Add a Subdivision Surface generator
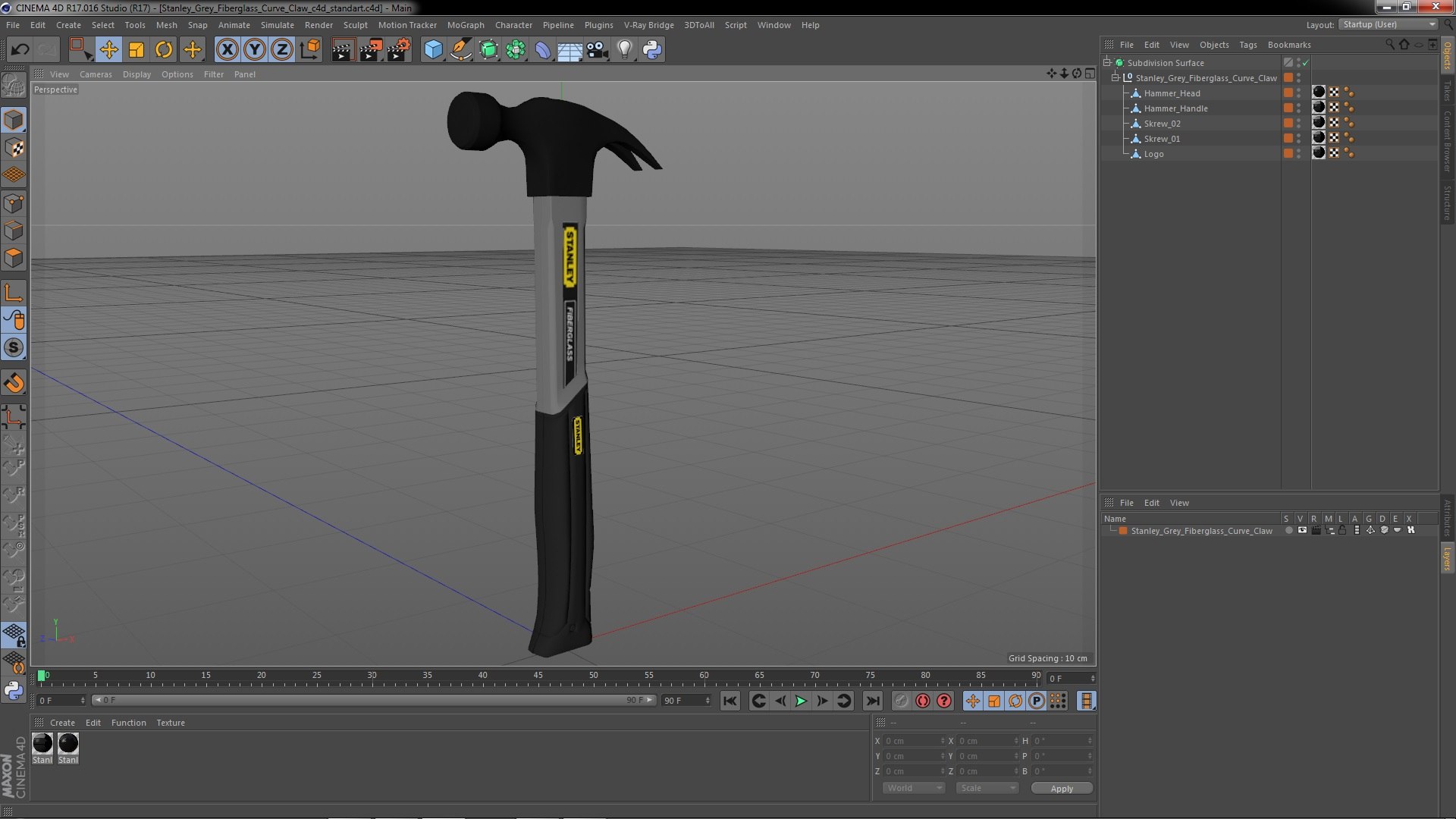 [488, 50]
